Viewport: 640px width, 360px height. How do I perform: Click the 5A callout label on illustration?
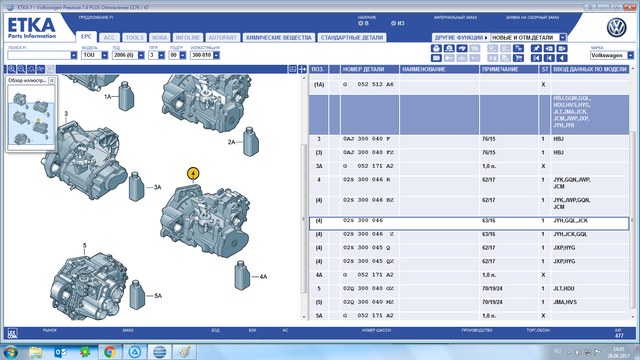[x=158, y=296]
